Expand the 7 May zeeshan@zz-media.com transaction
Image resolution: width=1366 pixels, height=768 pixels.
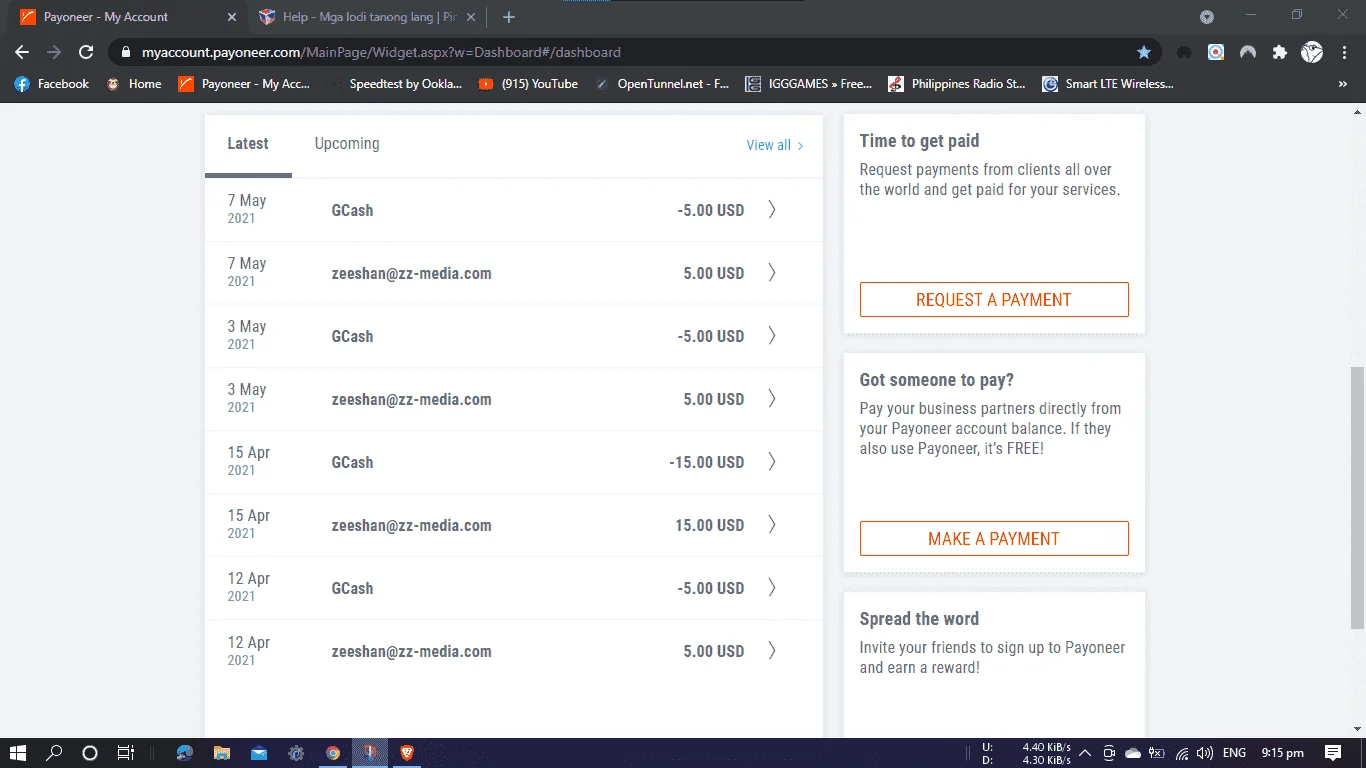point(771,273)
